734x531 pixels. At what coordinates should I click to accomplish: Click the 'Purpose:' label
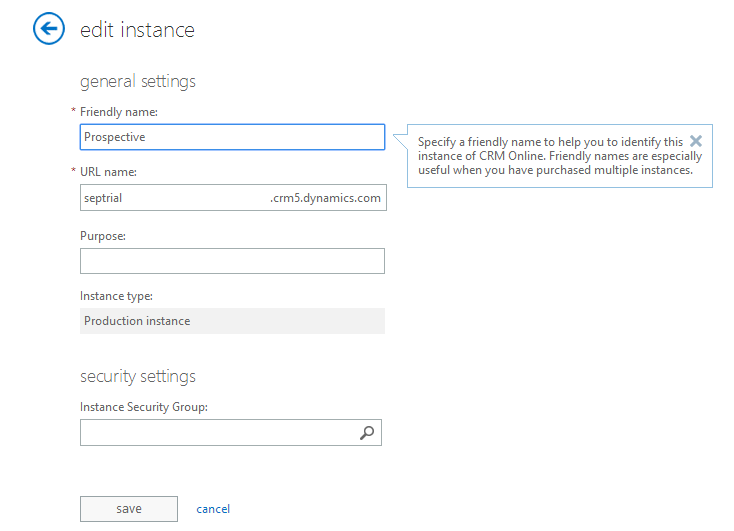click(103, 236)
